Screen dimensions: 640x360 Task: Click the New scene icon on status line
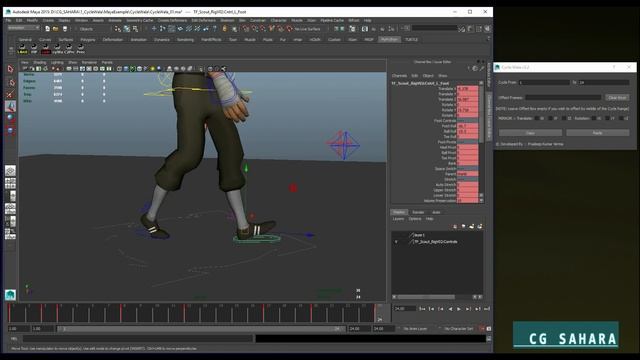(47, 29)
